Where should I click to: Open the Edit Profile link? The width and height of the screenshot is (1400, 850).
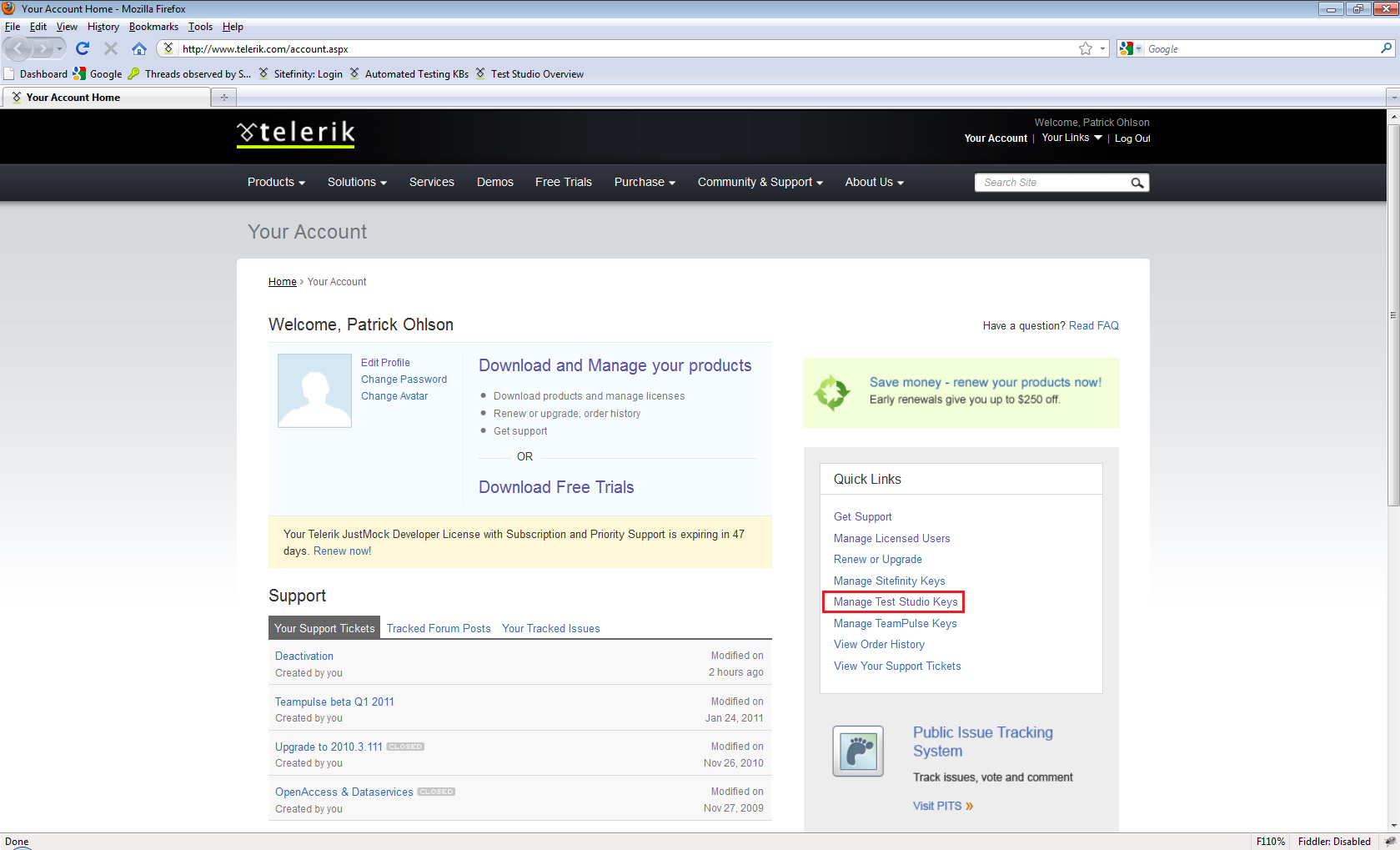[385, 363]
